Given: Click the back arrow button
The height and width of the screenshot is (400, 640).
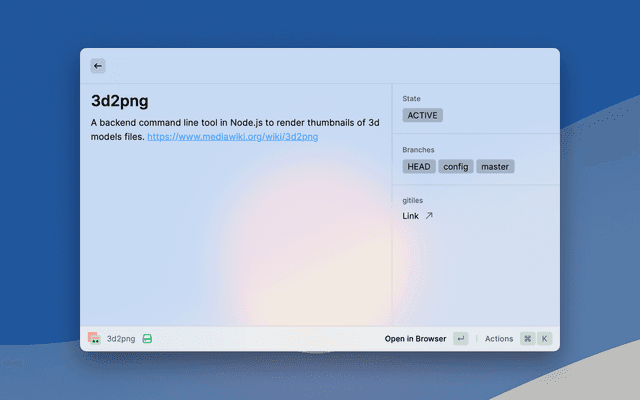Looking at the screenshot, I should pos(98,66).
